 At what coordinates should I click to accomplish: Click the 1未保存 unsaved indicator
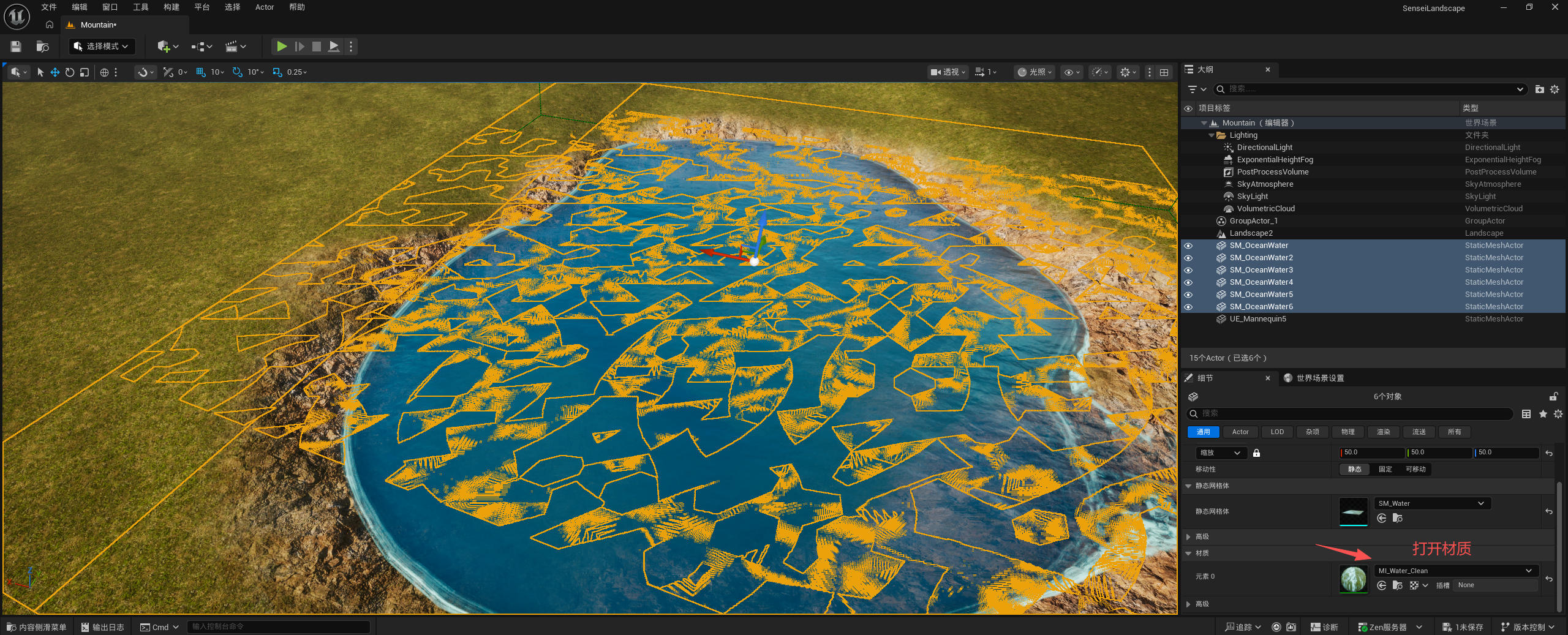(x=1463, y=627)
